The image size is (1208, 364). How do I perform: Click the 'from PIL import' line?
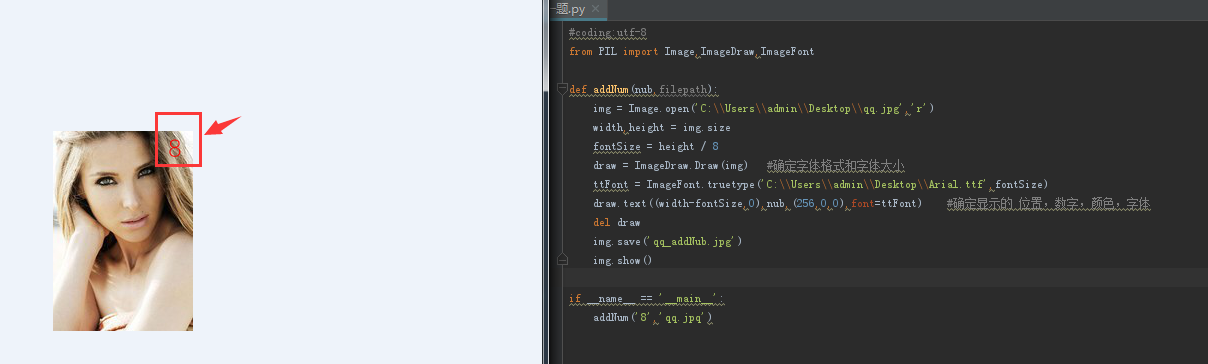(x=691, y=51)
